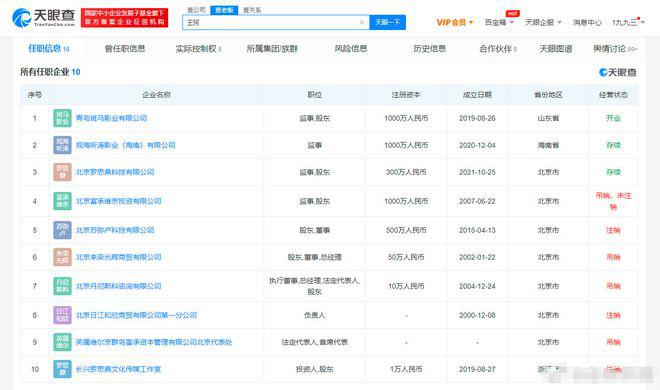Click the 开业 status in row 1
660x390 pixels.
click(613, 118)
